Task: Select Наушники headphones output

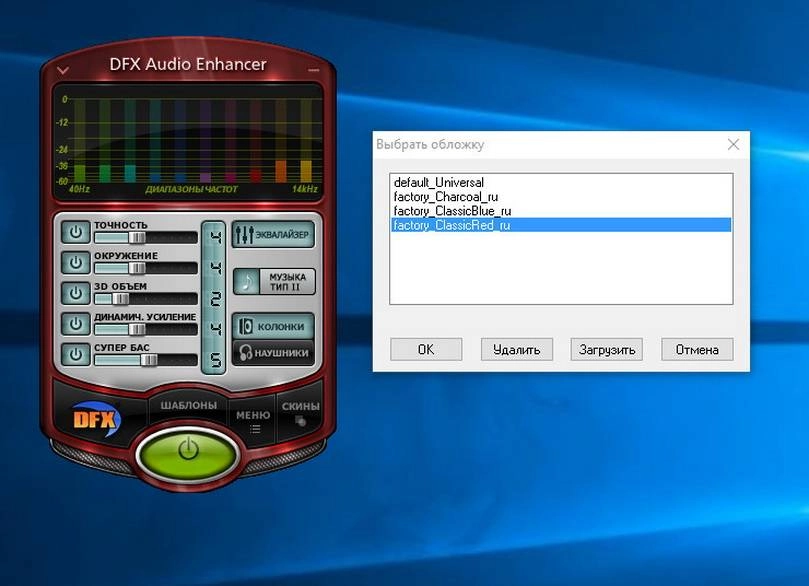Action: pyautogui.click(x=273, y=353)
